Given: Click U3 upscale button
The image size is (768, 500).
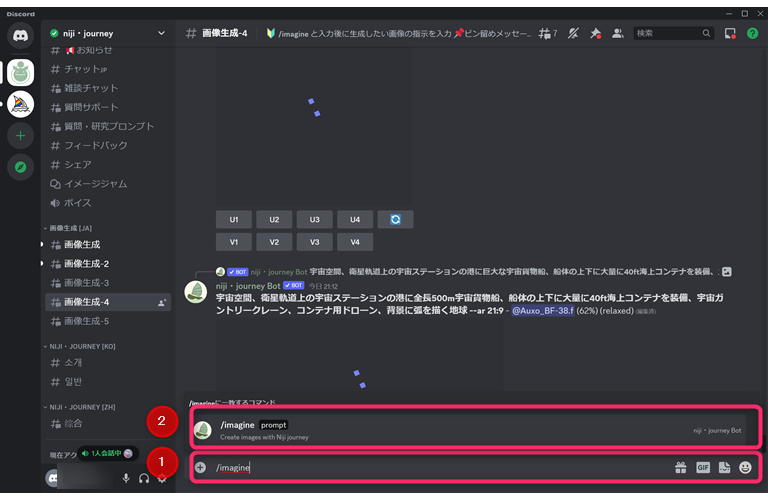Looking at the screenshot, I should coord(314,219).
